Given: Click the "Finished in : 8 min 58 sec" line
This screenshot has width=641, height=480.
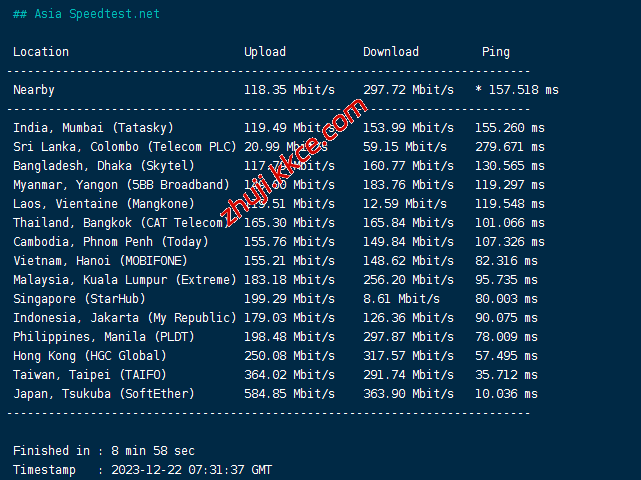Looking at the screenshot, I should (x=103, y=451).
